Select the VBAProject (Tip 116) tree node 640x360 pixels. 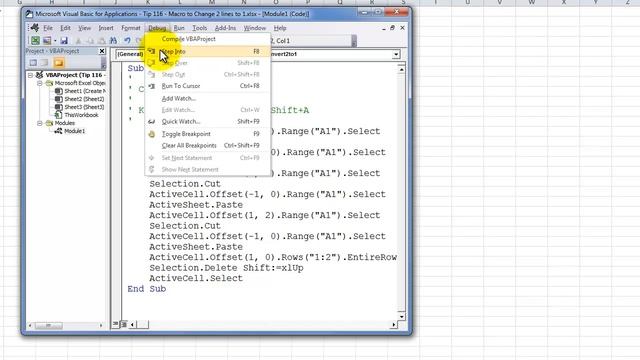pos(75,75)
